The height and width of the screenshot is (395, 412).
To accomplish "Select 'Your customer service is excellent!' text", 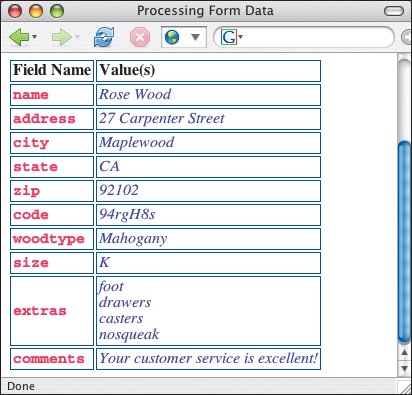I will (x=208, y=358).
